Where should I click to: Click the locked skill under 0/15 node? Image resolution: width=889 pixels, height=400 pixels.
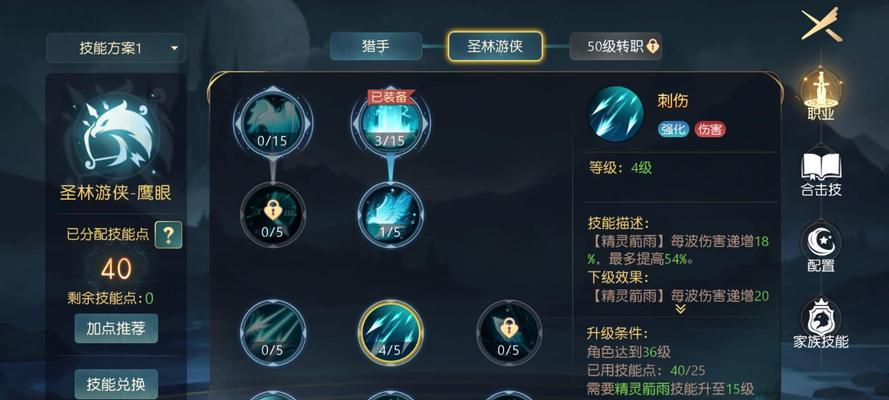coord(273,214)
